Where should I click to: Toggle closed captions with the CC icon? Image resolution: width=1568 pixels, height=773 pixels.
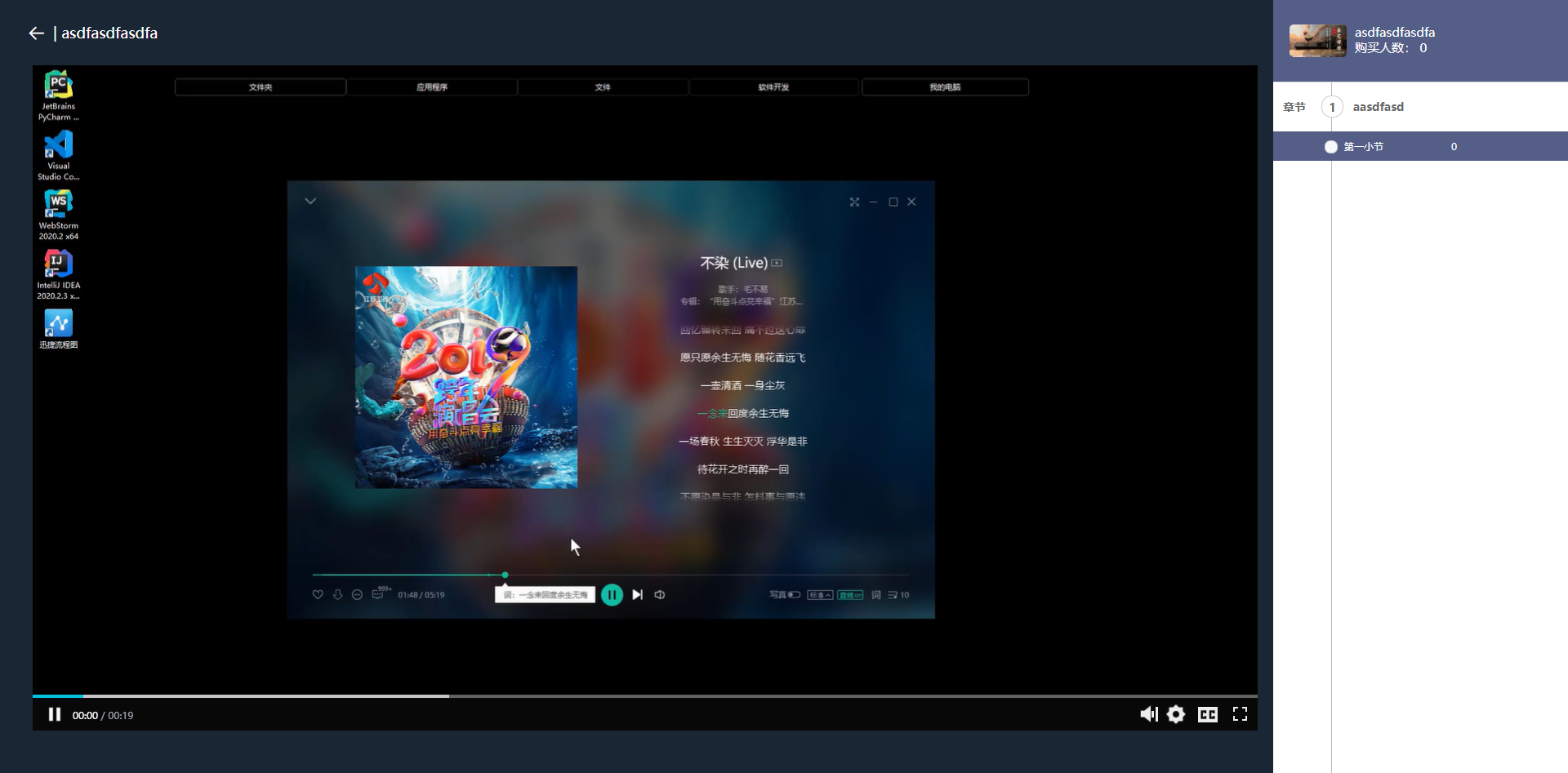1208,714
